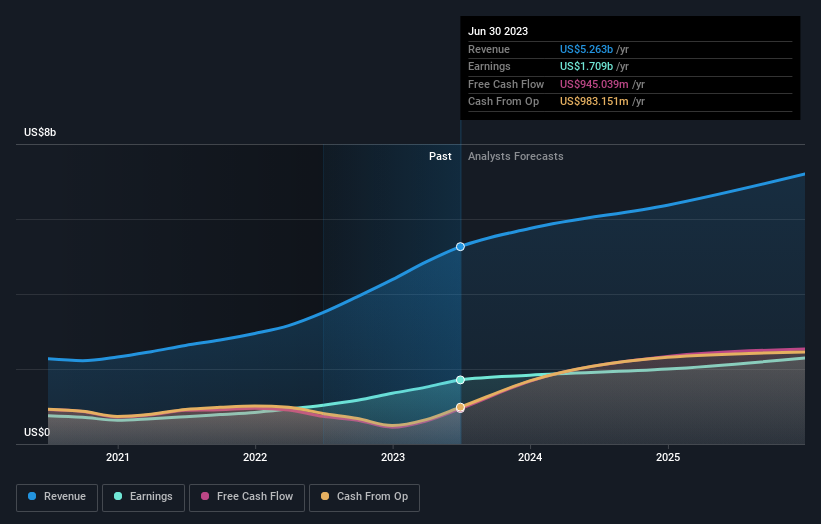Click the Earnings row label in tooltip
Viewport: 821px width, 524px height.
coord(489,66)
